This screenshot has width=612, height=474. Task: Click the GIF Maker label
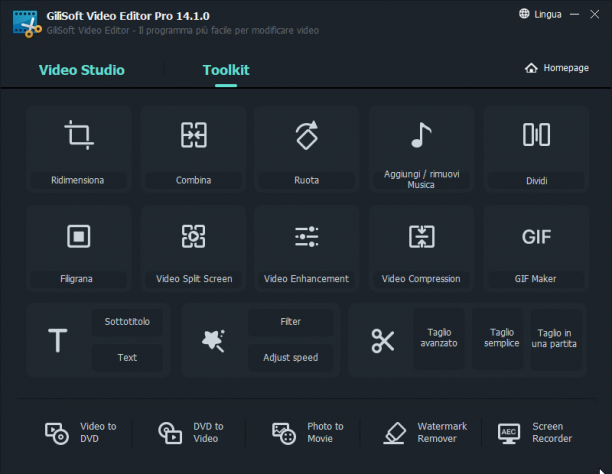coord(536,279)
